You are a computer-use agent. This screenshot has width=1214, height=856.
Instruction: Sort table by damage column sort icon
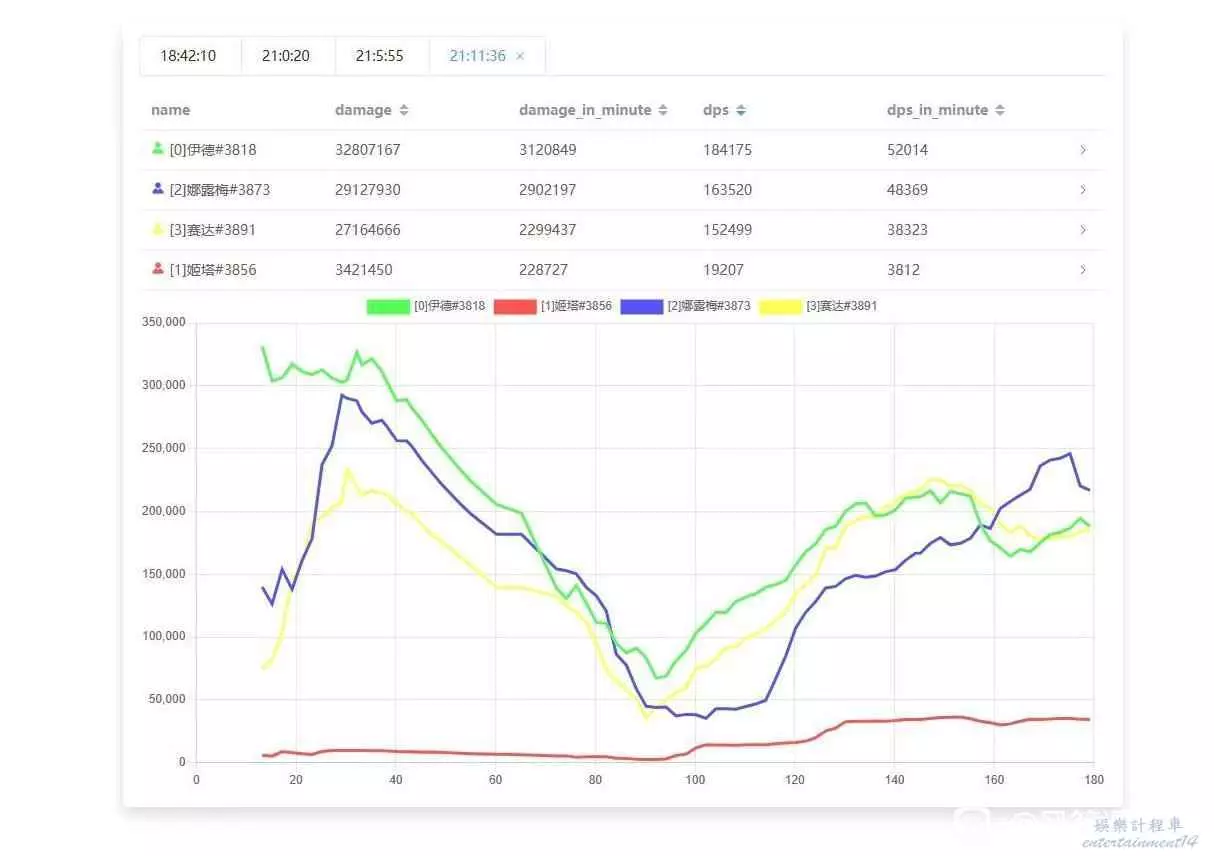click(404, 110)
